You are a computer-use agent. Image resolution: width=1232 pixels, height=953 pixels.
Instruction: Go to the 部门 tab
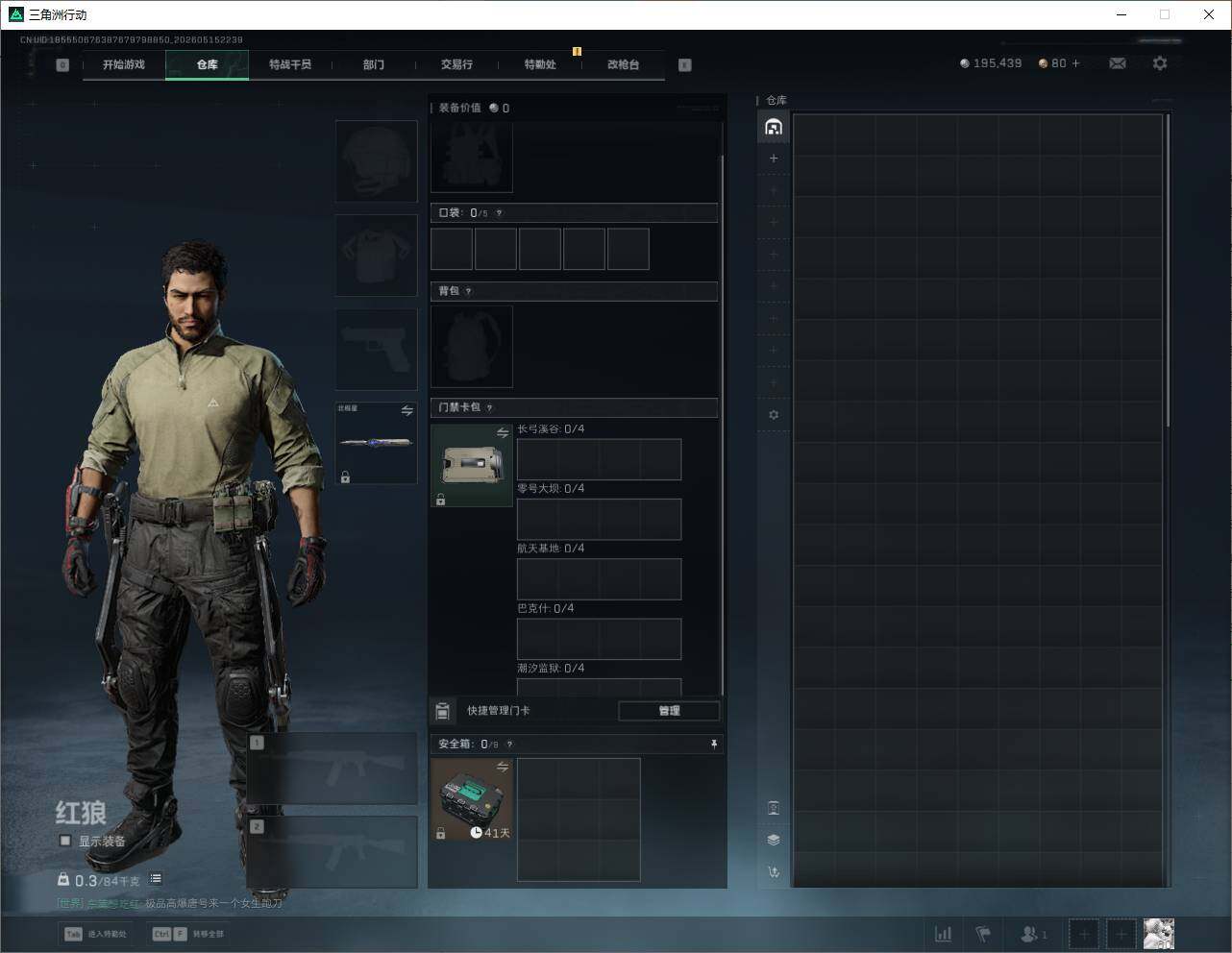(x=374, y=64)
